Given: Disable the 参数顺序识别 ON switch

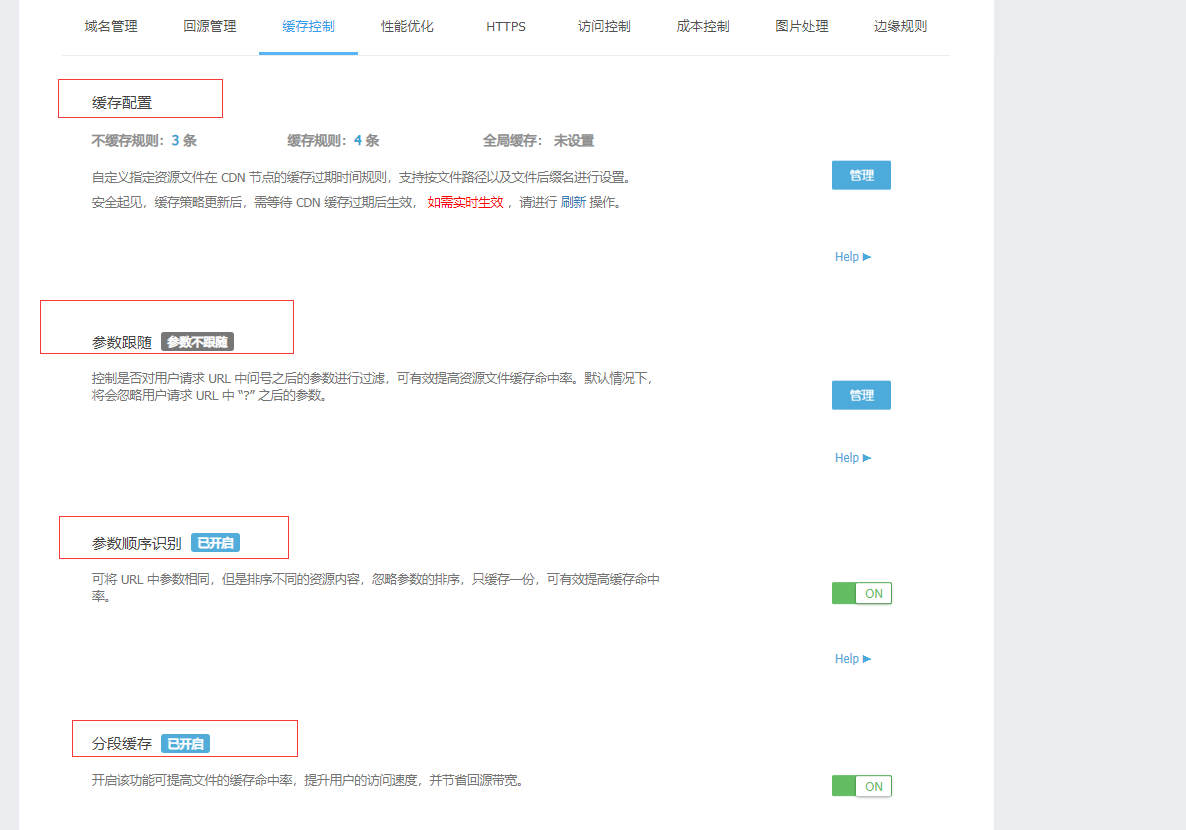Looking at the screenshot, I should tap(861, 593).
